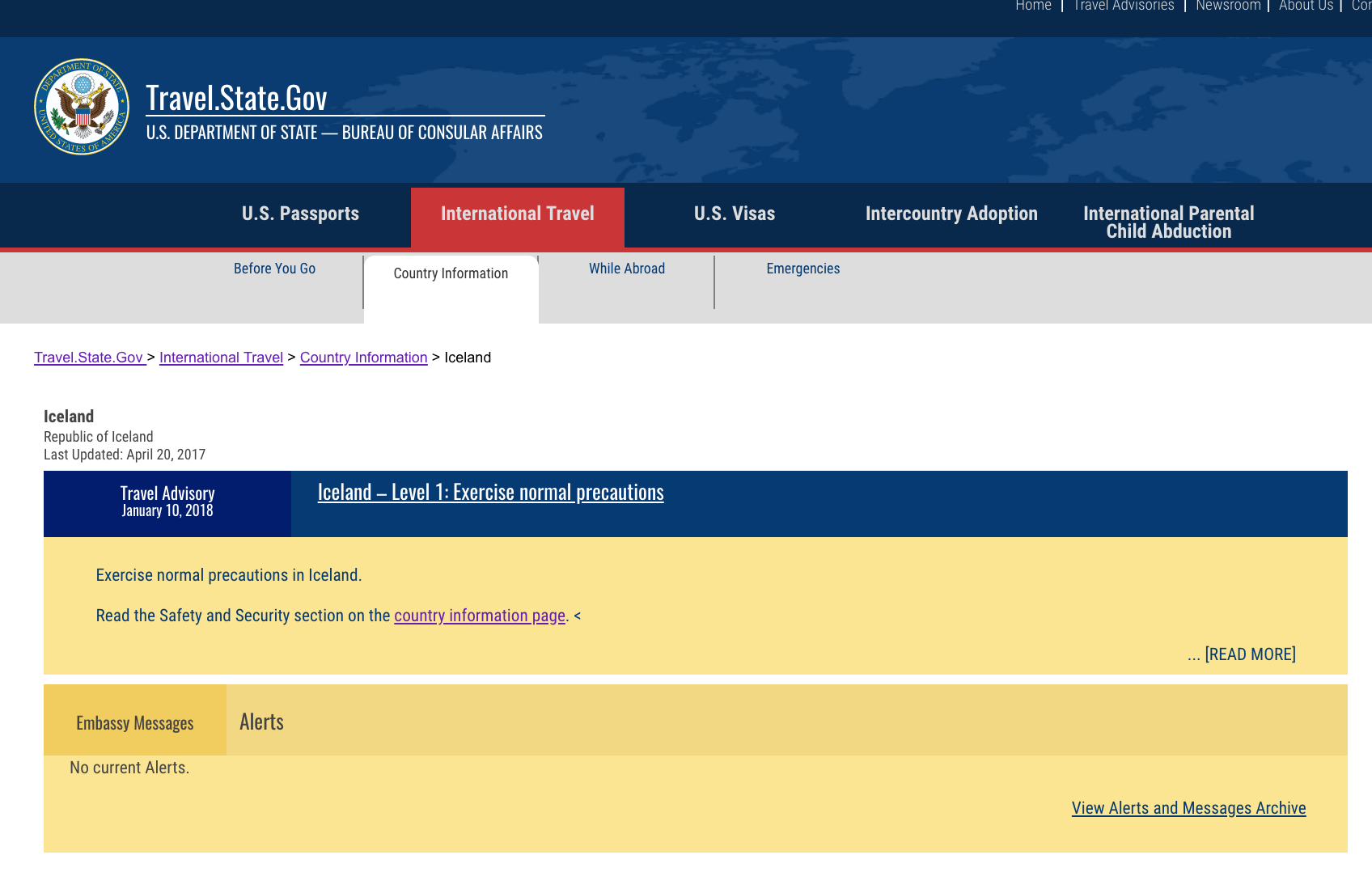Switch to the While Abroad tab

point(627,269)
